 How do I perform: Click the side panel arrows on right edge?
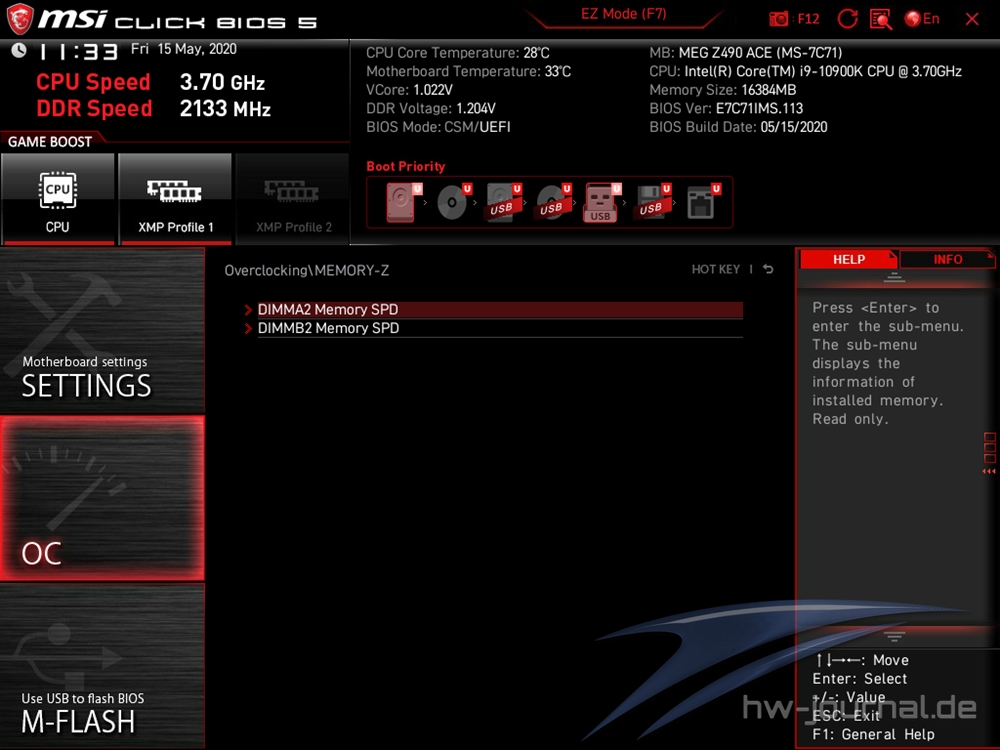pyautogui.click(x=989, y=471)
